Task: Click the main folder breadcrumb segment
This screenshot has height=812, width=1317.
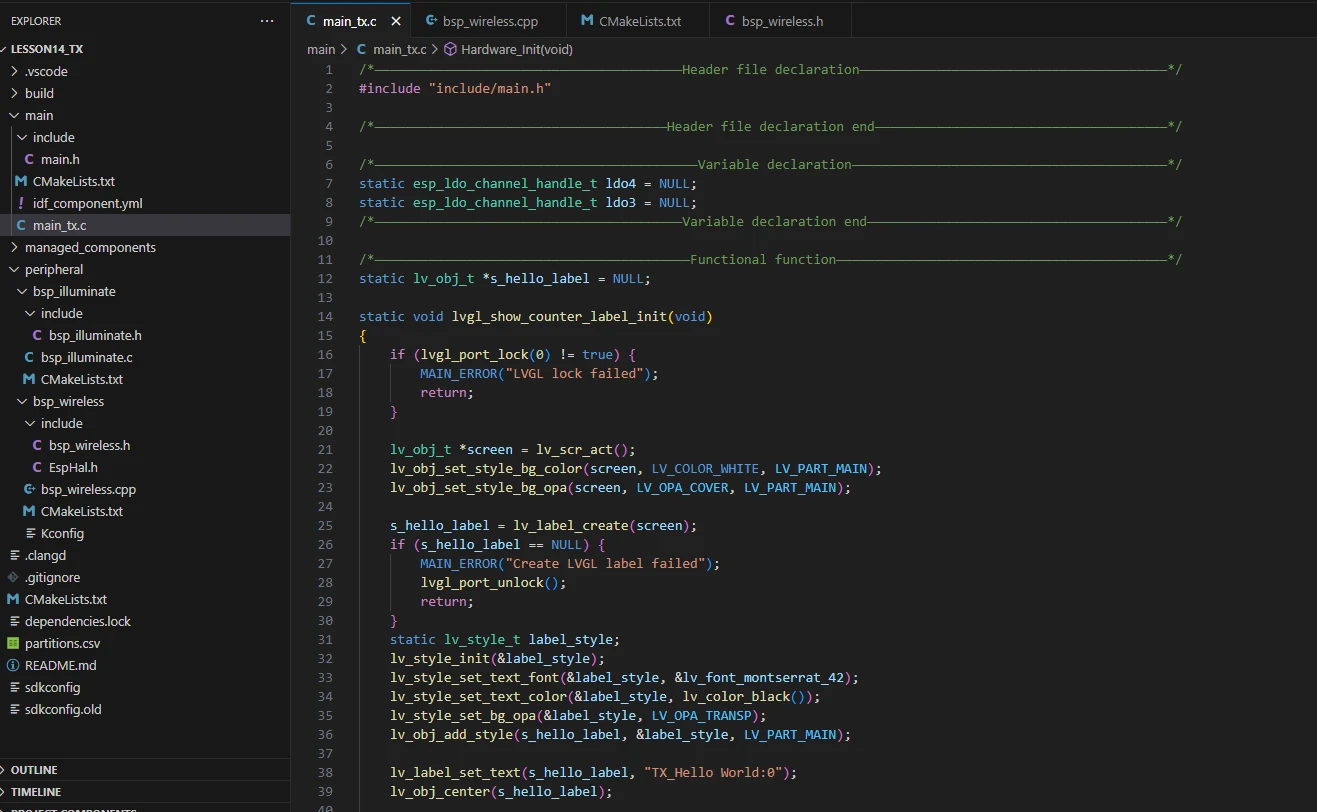Action: pos(321,49)
